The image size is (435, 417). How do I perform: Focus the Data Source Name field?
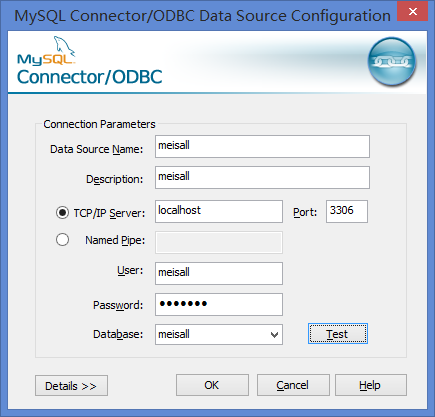click(262, 146)
